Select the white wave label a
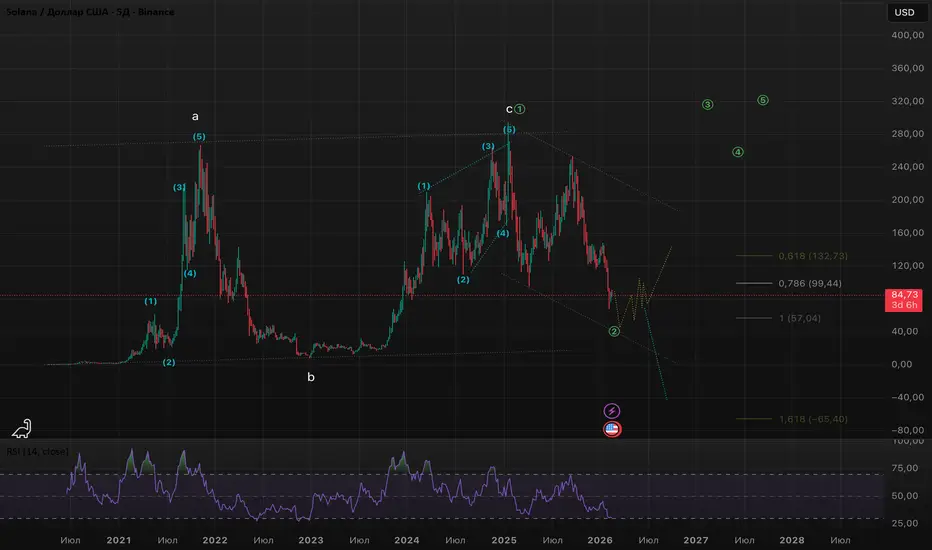The width and height of the screenshot is (932, 550). (x=195, y=117)
